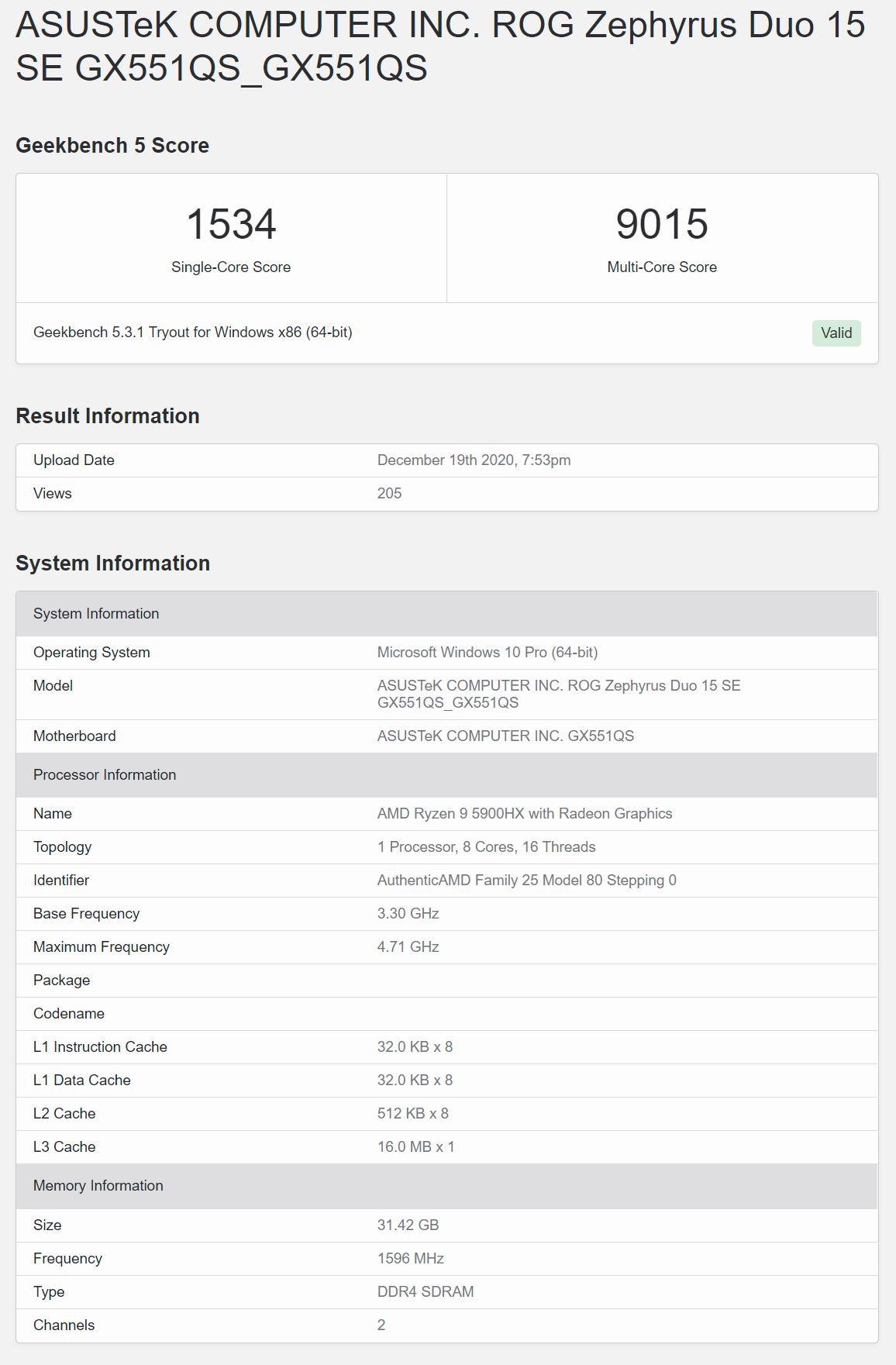Image resolution: width=896 pixels, height=1365 pixels.
Task: Click the Maximum Frequency value 4.71 GHz
Action: click(x=408, y=947)
